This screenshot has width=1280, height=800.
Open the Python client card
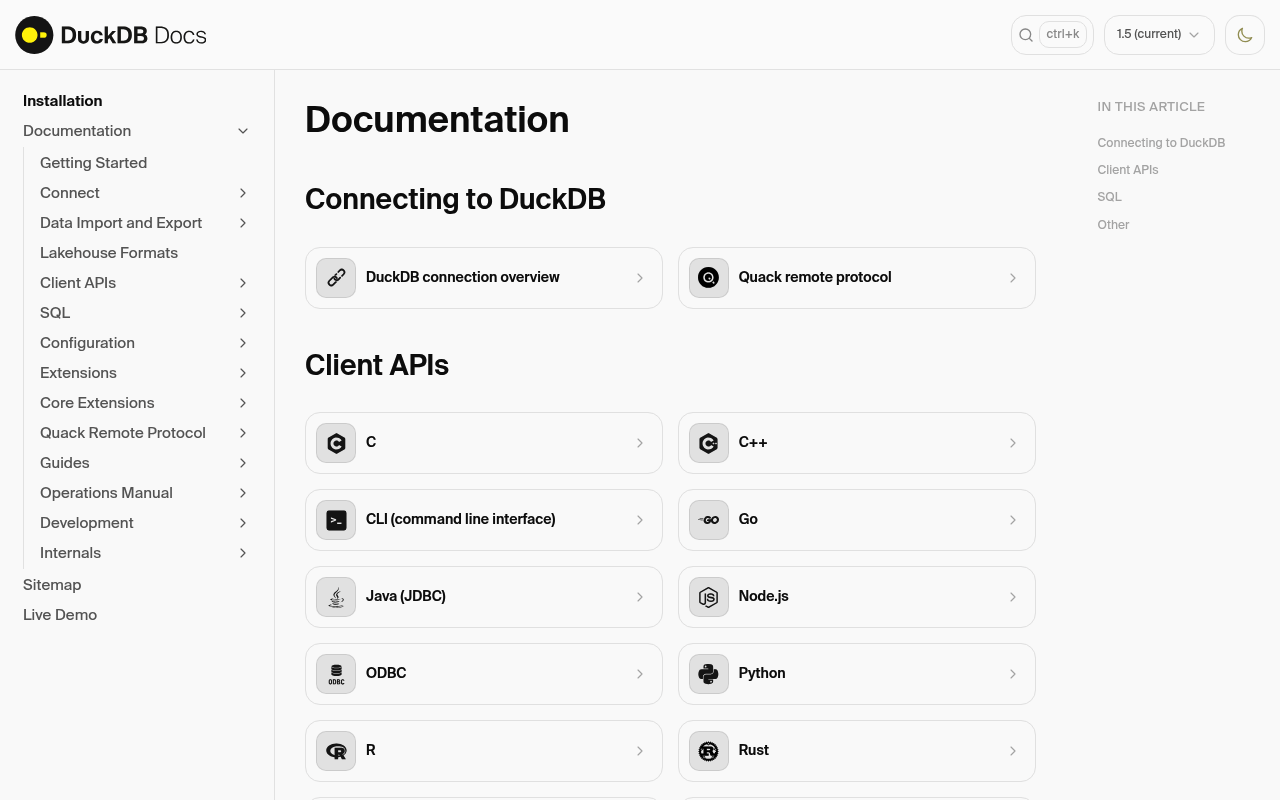pyautogui.click(x=857, y=674)
